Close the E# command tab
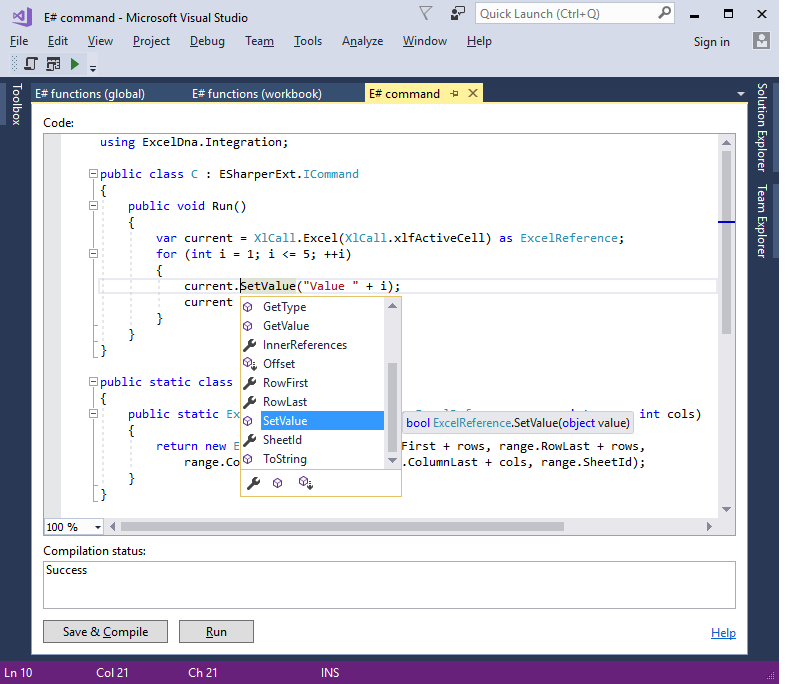Image resolution: width=800 pixels, height=684 pixels. [x=473, y=93]
